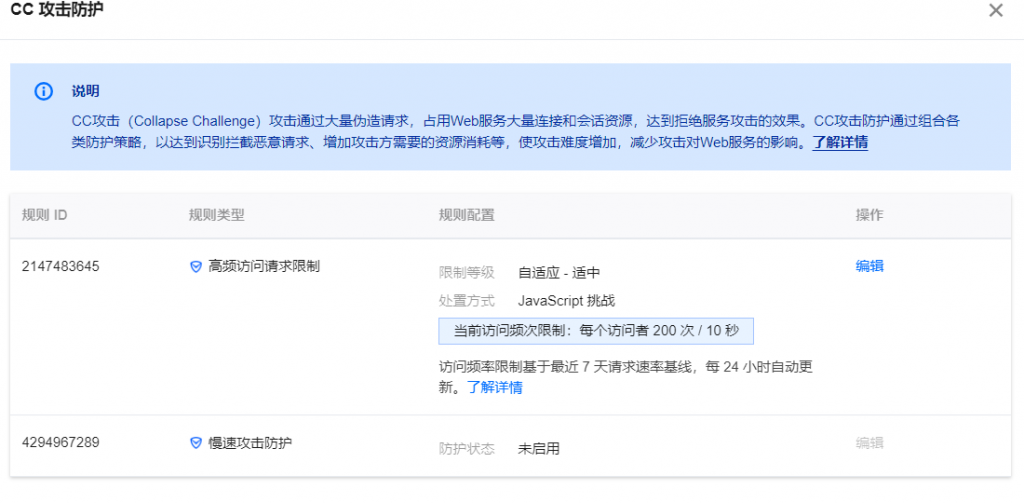Edit the 高频访问请求限制 rule

(869, 266)
